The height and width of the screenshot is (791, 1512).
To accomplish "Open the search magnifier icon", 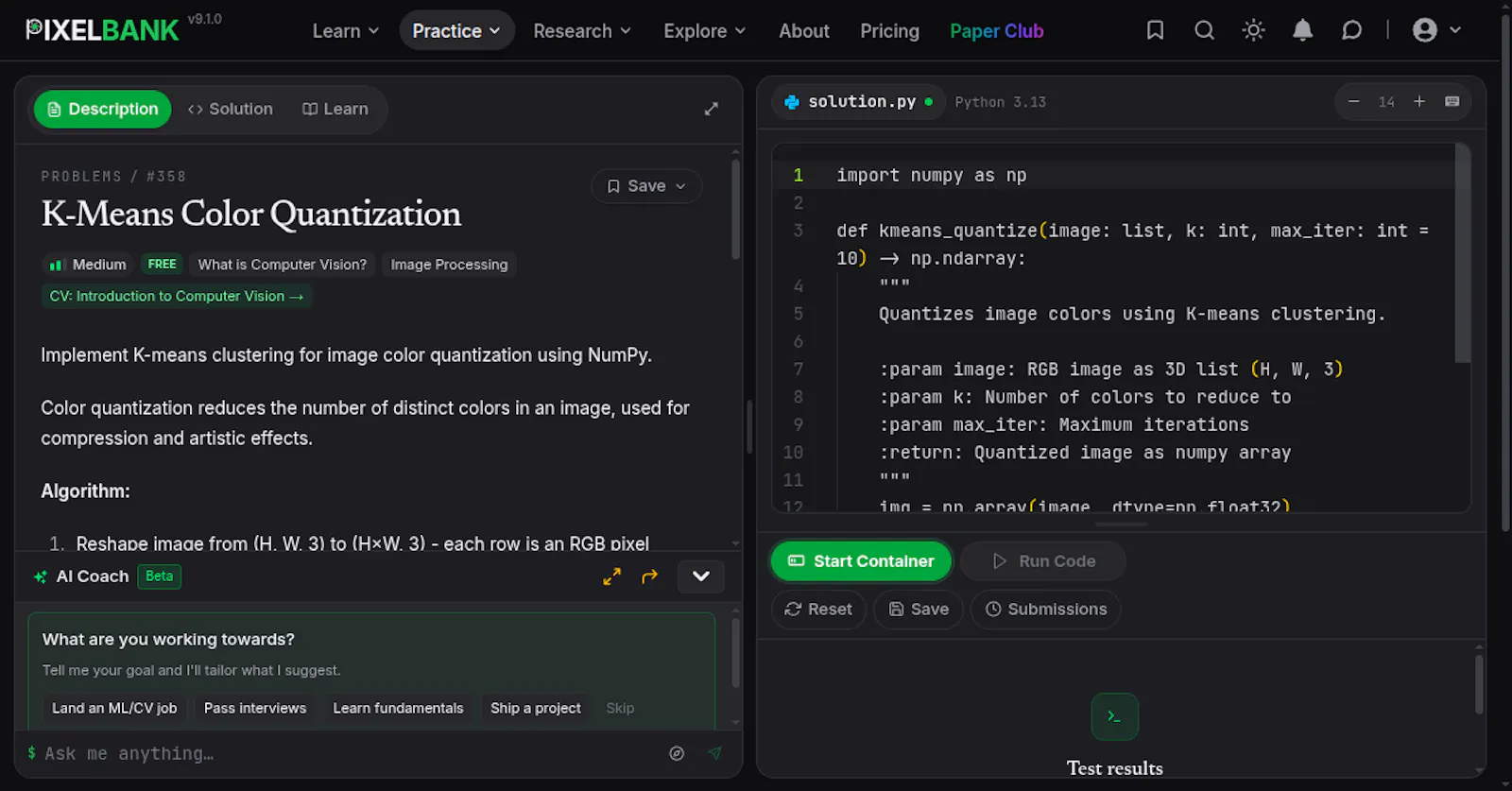I will (1204, 30).
